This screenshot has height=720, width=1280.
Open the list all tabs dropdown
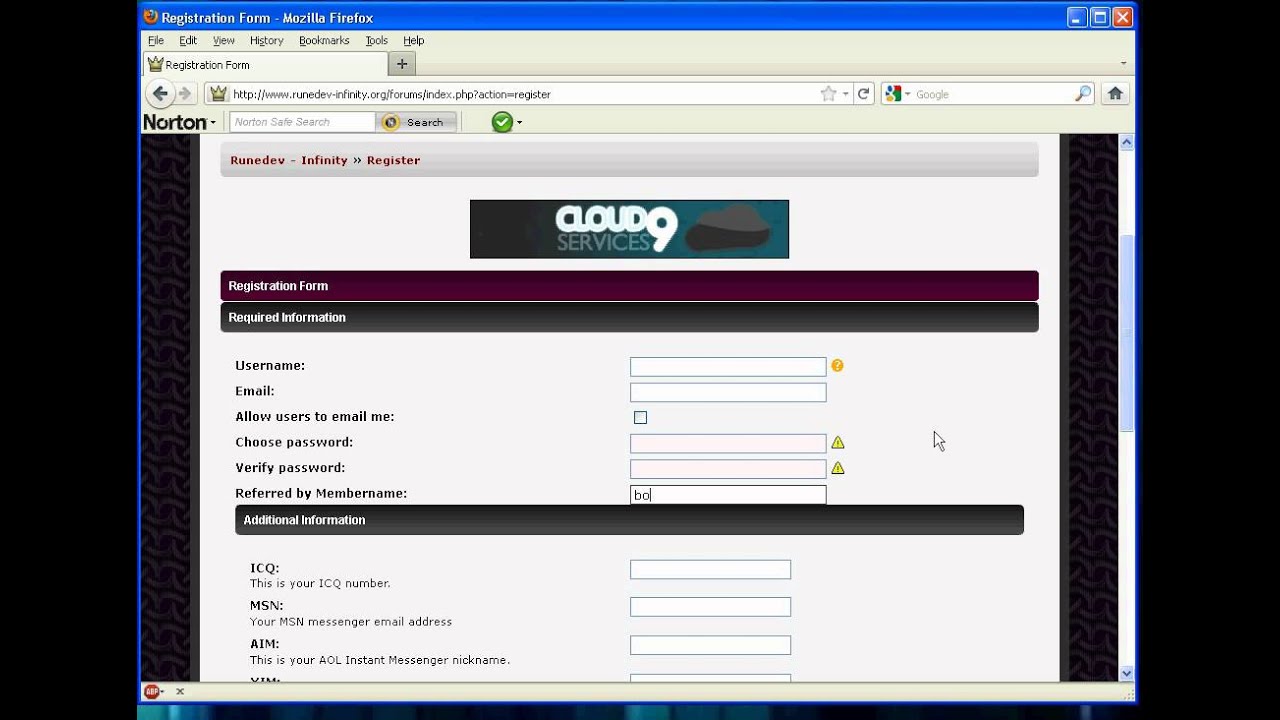pyautogui.click(x=1123, y=63)
